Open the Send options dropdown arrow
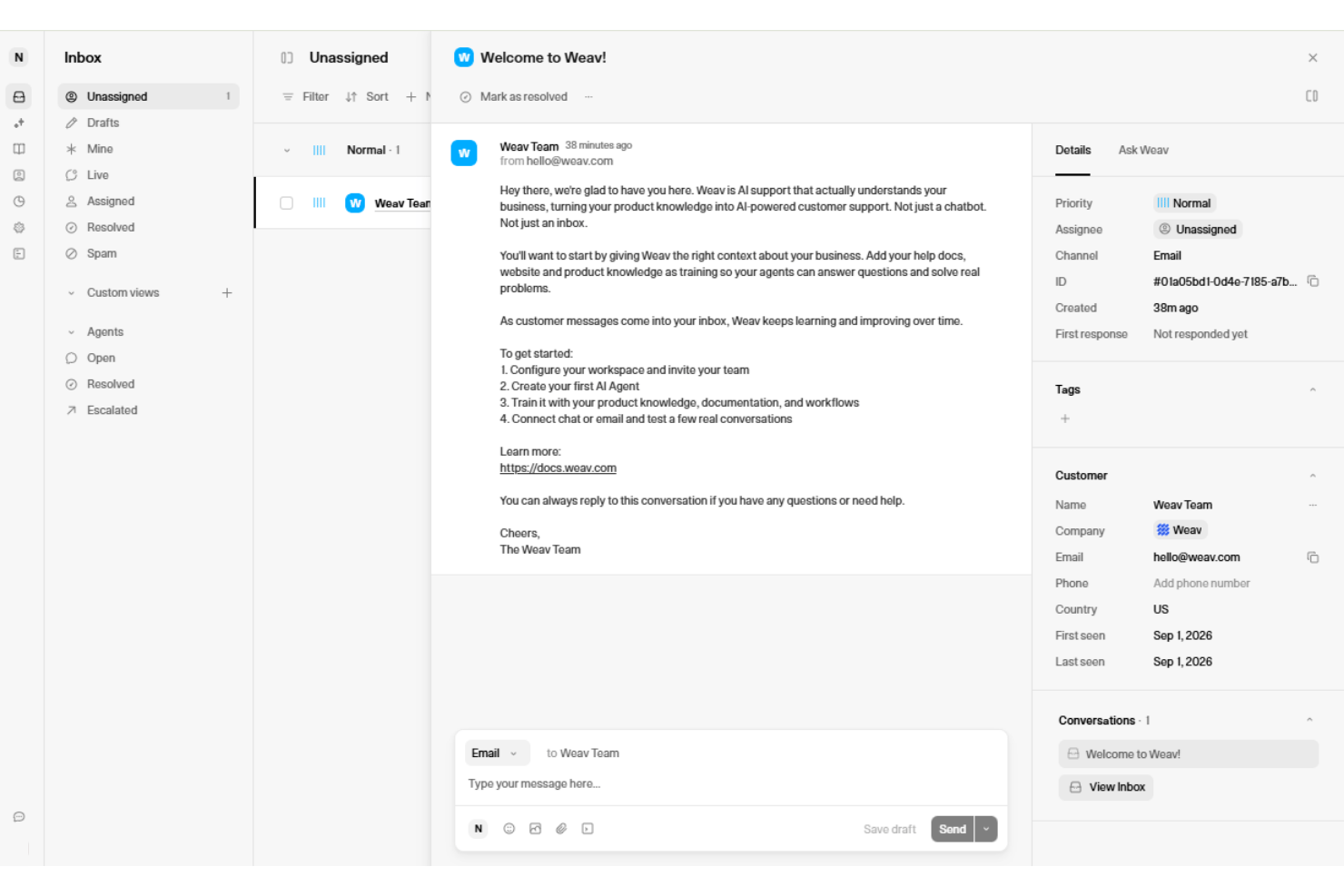The image size is (1344, 896). tap(986, 829)
